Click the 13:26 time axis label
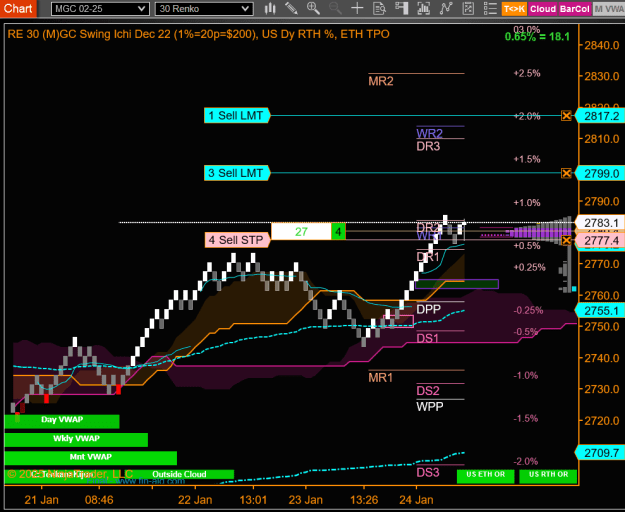The width and height of the screenshot is (625, 512). (364, 500)
